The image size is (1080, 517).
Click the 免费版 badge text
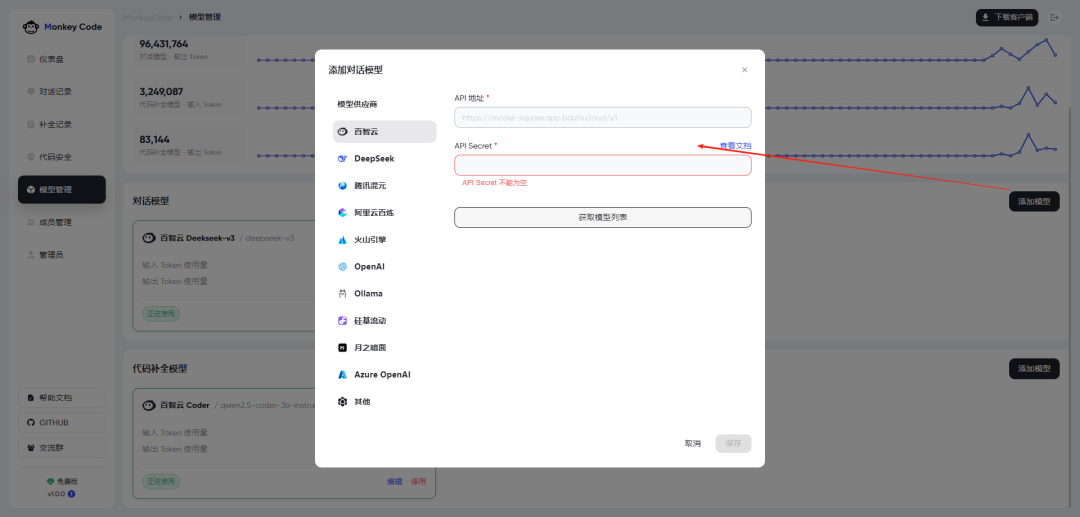point(67,482)
